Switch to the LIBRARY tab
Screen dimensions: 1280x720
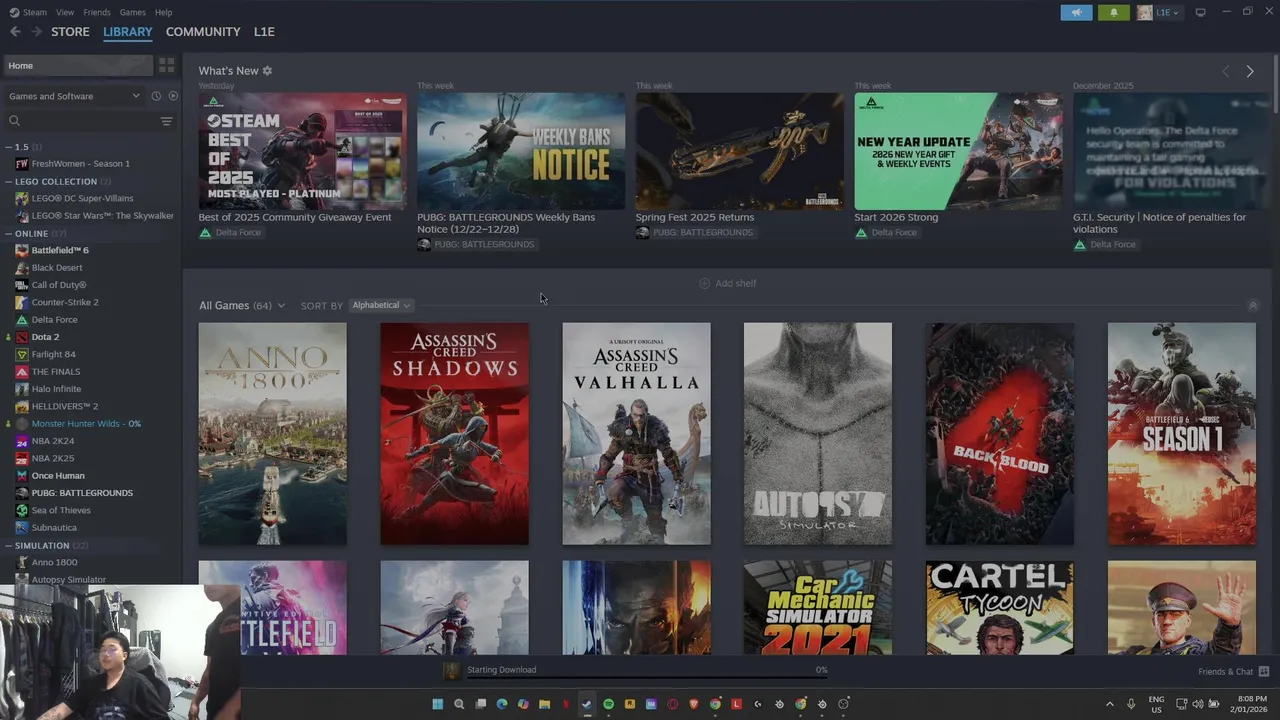[128, 32]
